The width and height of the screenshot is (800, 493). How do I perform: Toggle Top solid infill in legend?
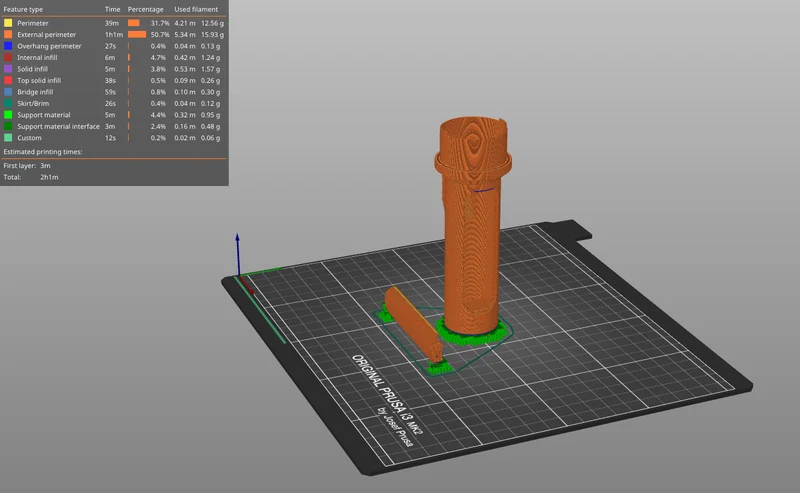(113, 81)
